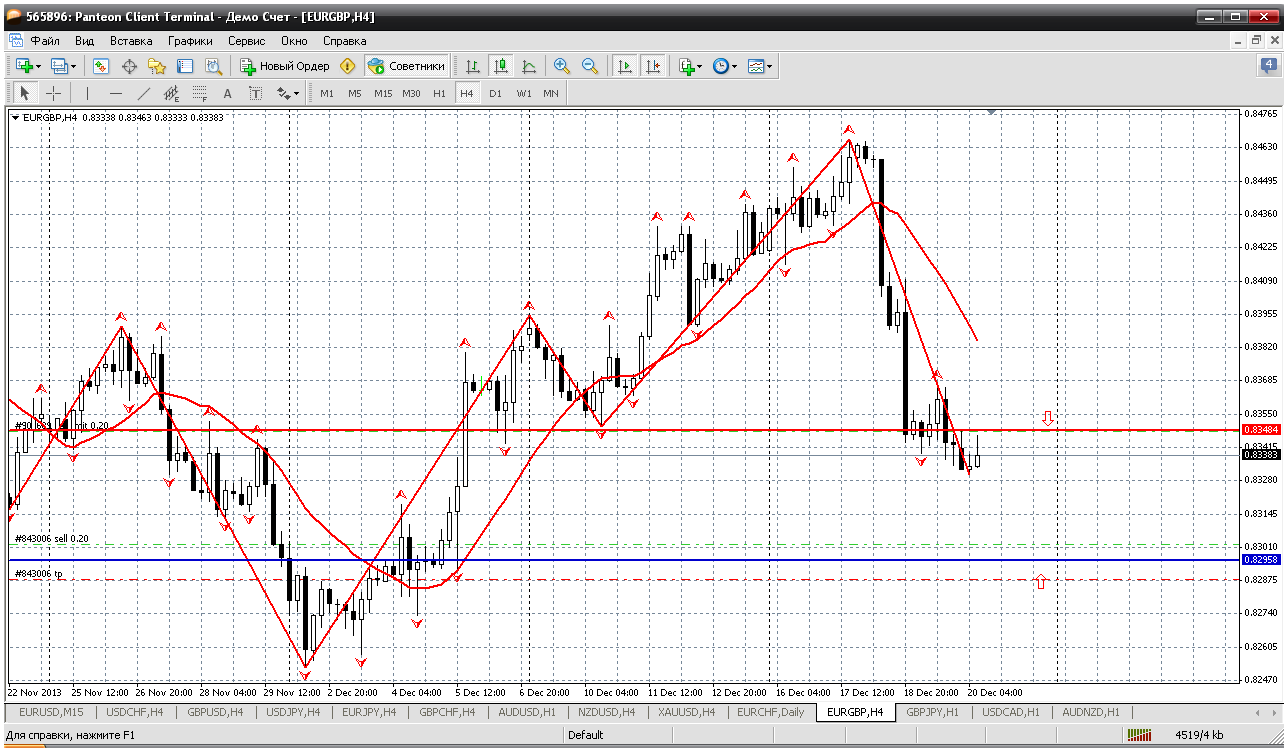This screenshot has height=748, width=1288.
Task: Switch to candlestick chart mode
Action: (x=501, y=66)
